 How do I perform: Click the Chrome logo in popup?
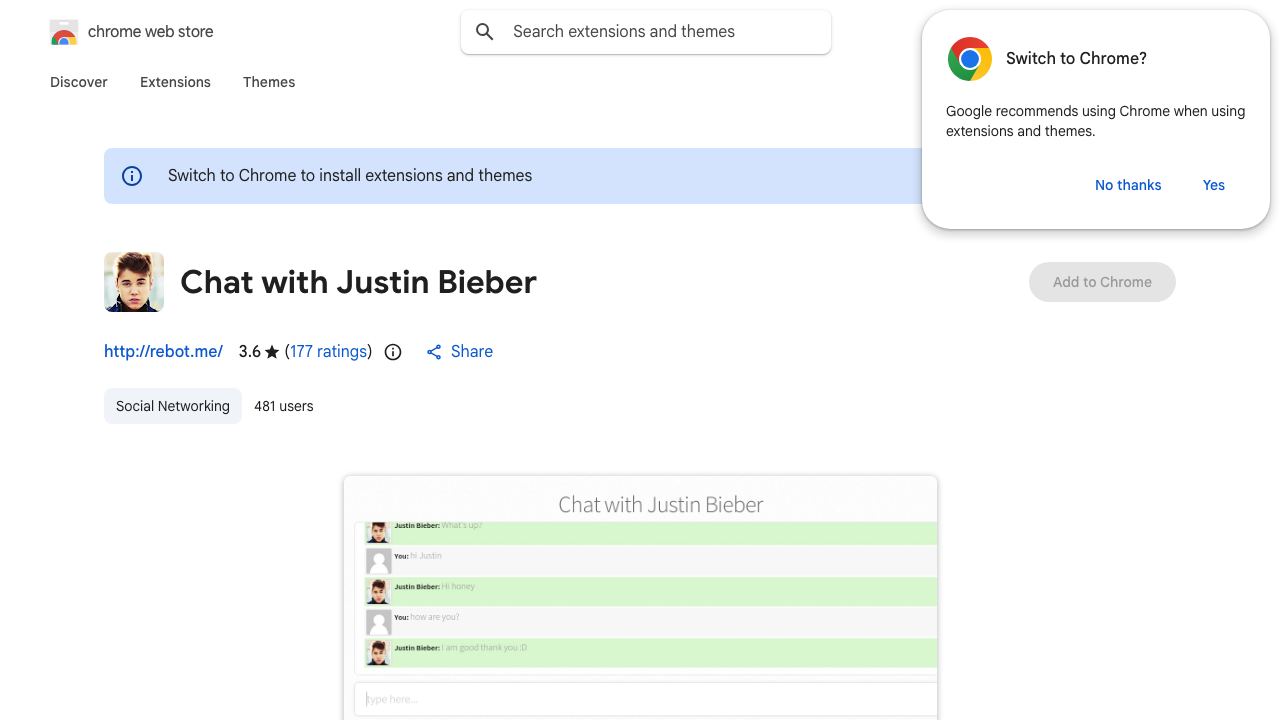coord(970,59)
